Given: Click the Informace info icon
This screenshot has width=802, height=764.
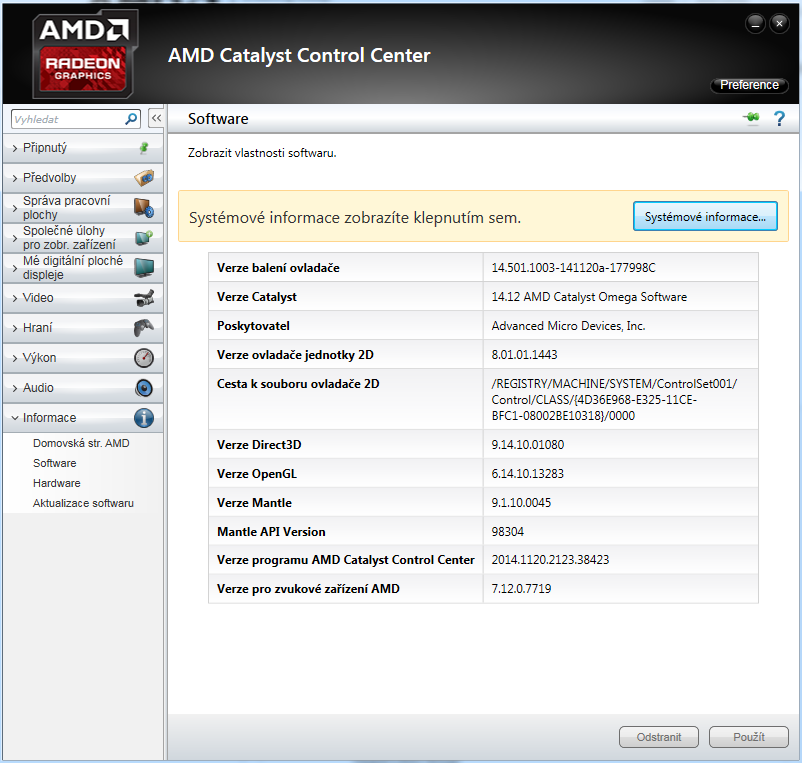Looking at the screenshot, I should (144, 418).
